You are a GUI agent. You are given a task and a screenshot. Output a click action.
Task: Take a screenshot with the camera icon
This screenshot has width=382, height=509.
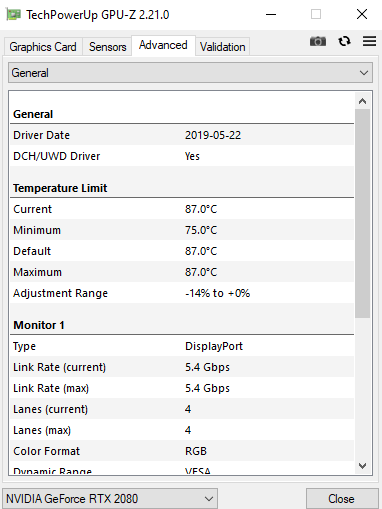tap(318, 41)
